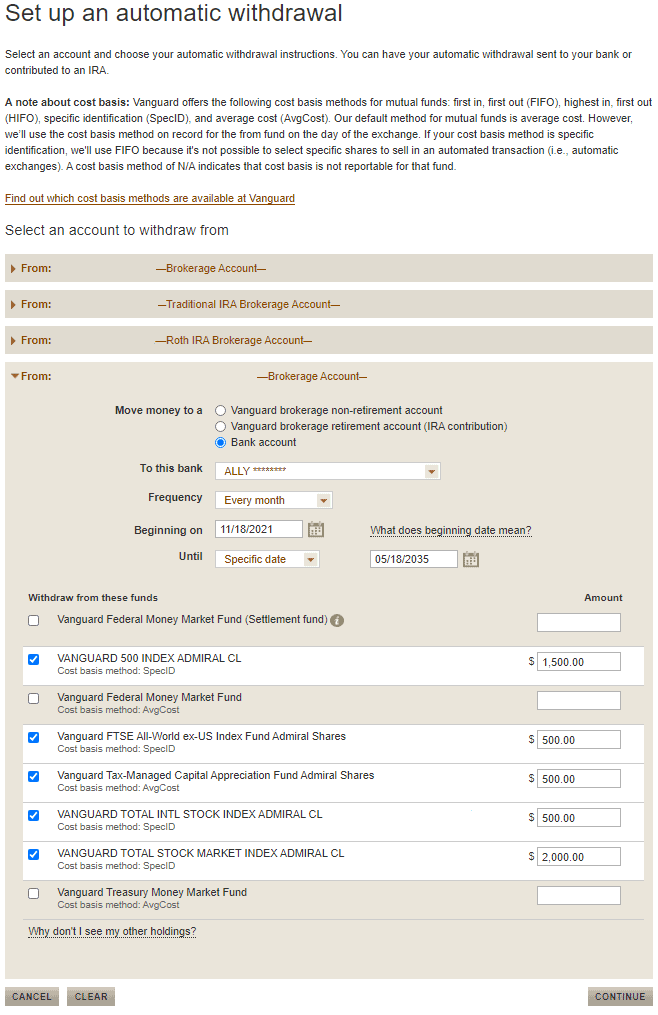Image resolution: width=658 pixels, height=1015 pixels.
Task: Click What does beginning date mean link
Action: coord(451,530)
